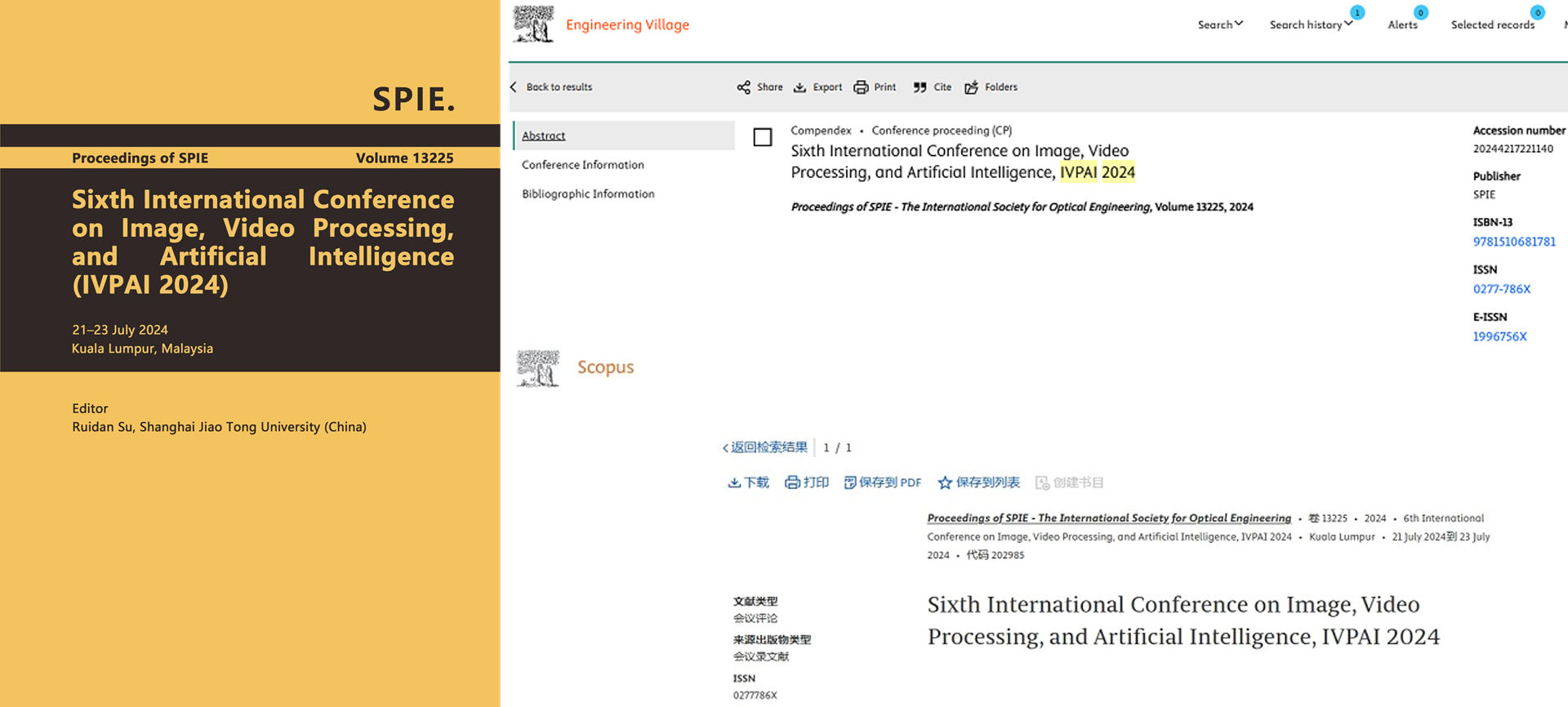Click the Folders icon
The height and width of the screenshot is (707, 1568).
click(x=971, y=87)
